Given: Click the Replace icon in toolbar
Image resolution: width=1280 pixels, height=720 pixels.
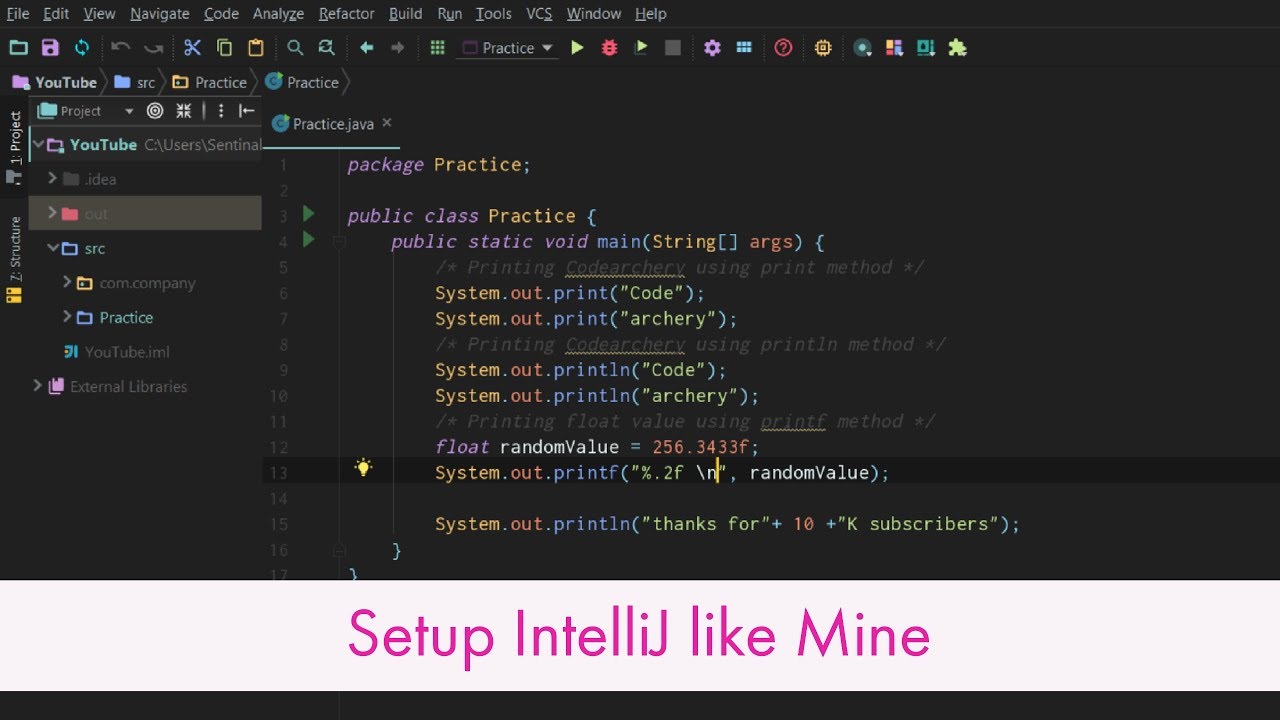Looking at the screenshot, I should click(326, 47).
